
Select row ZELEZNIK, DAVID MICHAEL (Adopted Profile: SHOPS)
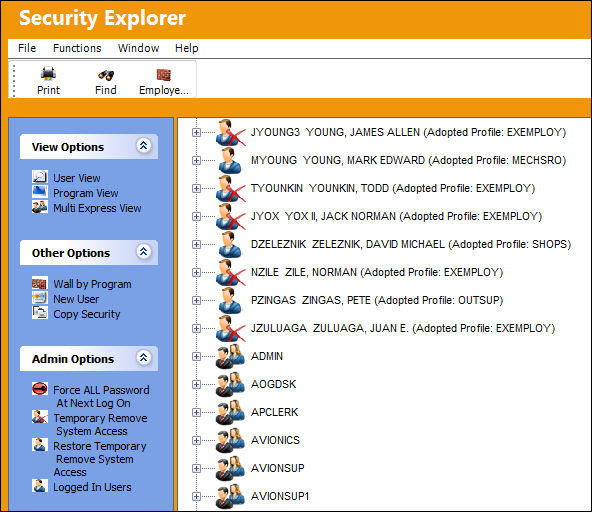pyautogui.click(x=411, y=244)
